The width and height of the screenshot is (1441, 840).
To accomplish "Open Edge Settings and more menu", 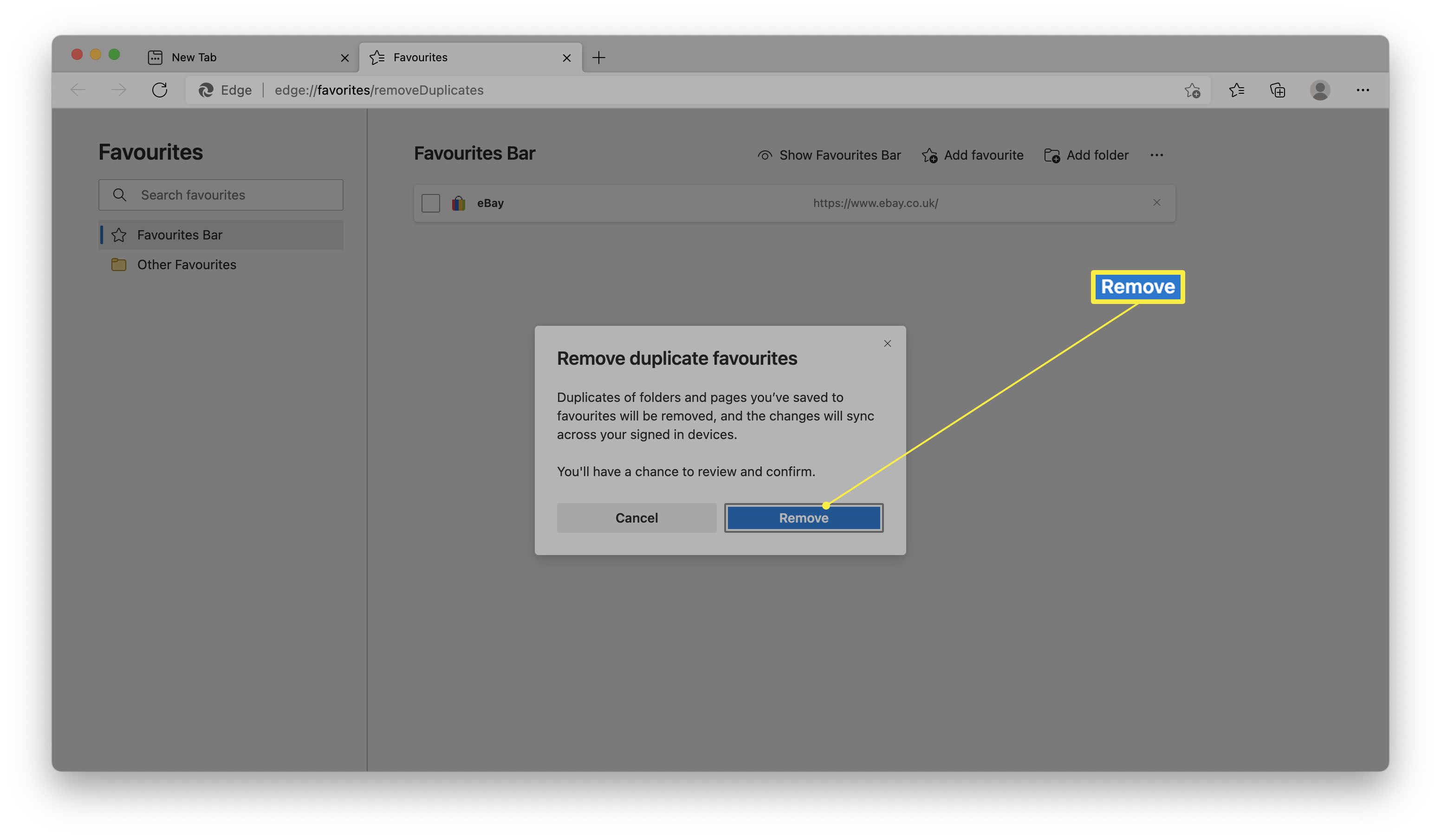I will click(x=1362, y=90).
